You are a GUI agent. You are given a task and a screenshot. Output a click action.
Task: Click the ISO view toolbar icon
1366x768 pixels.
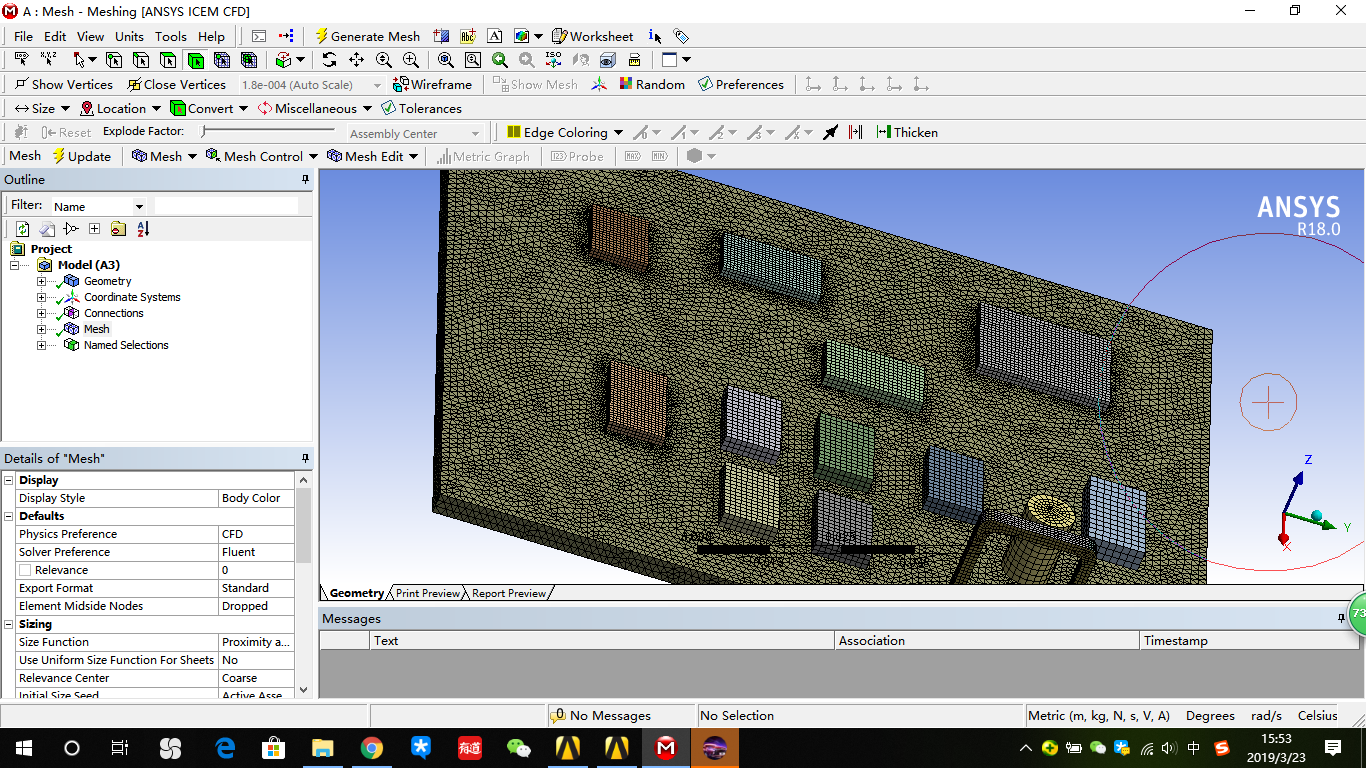(552, 59)
